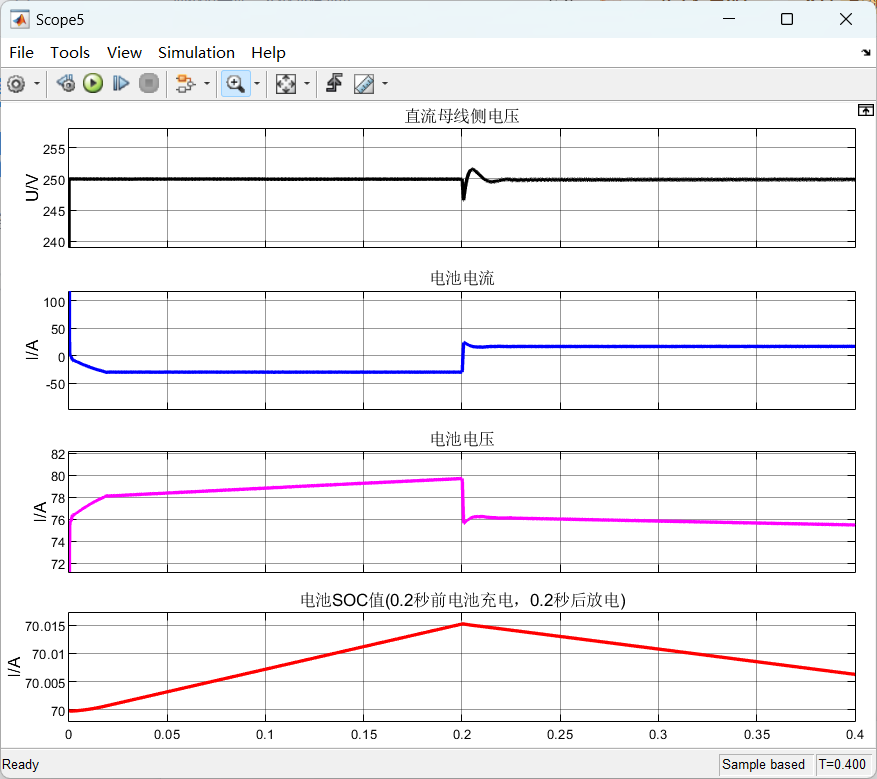Viewport: 877px width, 779px height.
Task: Run the simulation with the Play button
Action: click(x=93, y=84)
